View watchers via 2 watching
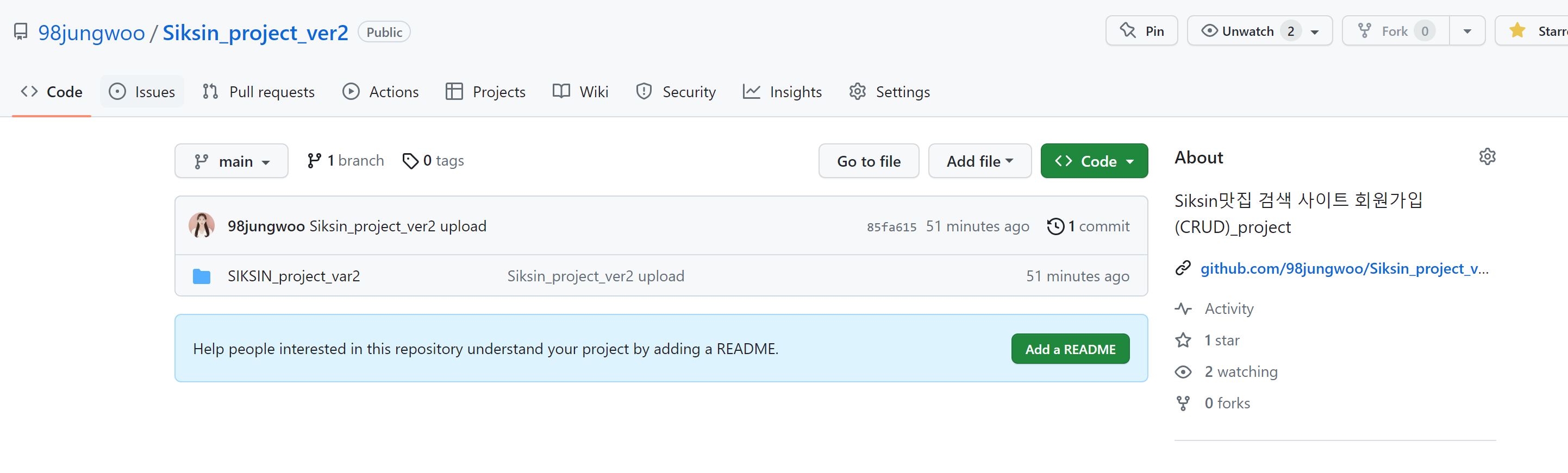This screenshot has height=473, width=1568. [1240, 372]
